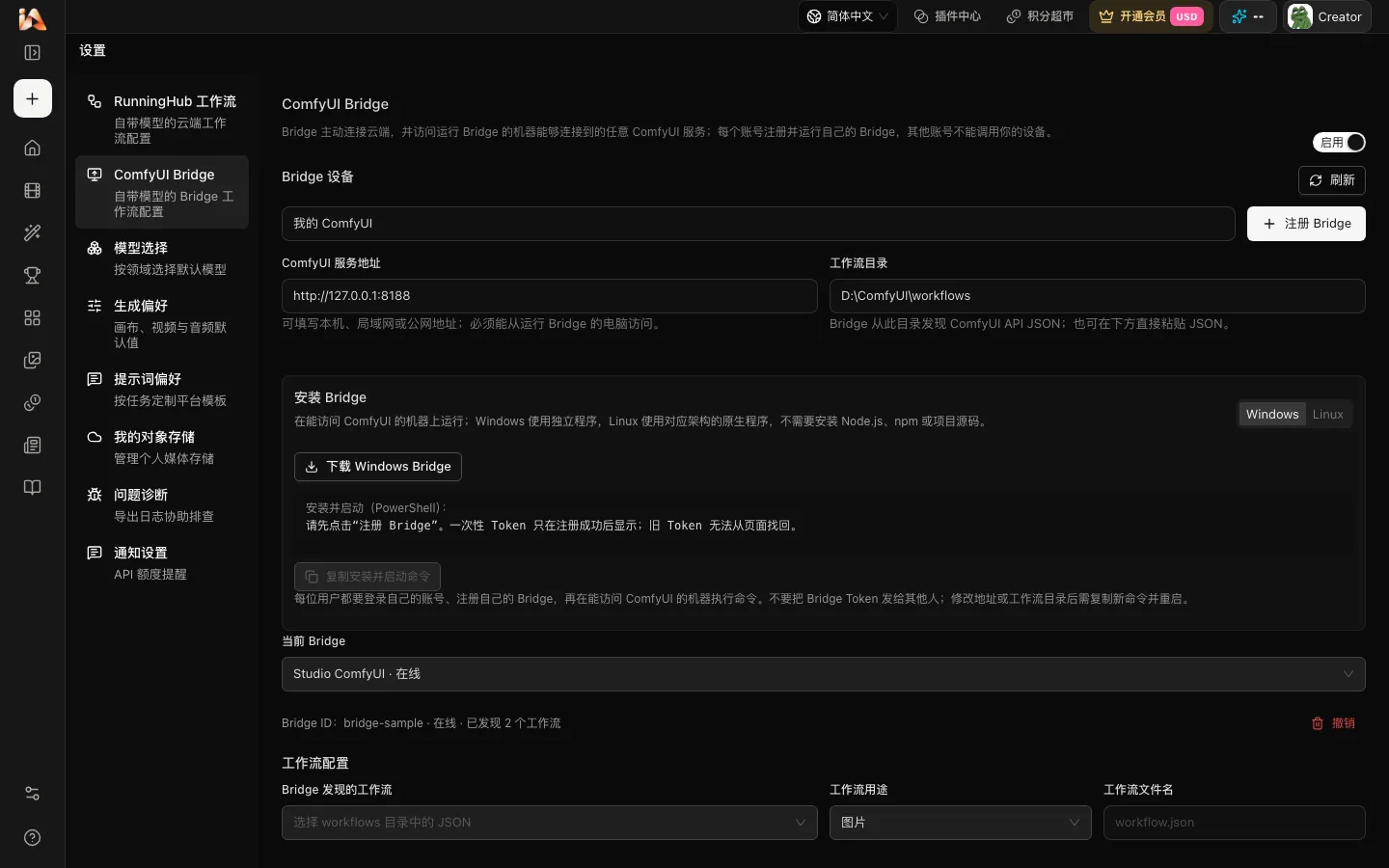Open 问题诊断 settings section
This screenshot has height=868, width=1389.
pos(162,504)
